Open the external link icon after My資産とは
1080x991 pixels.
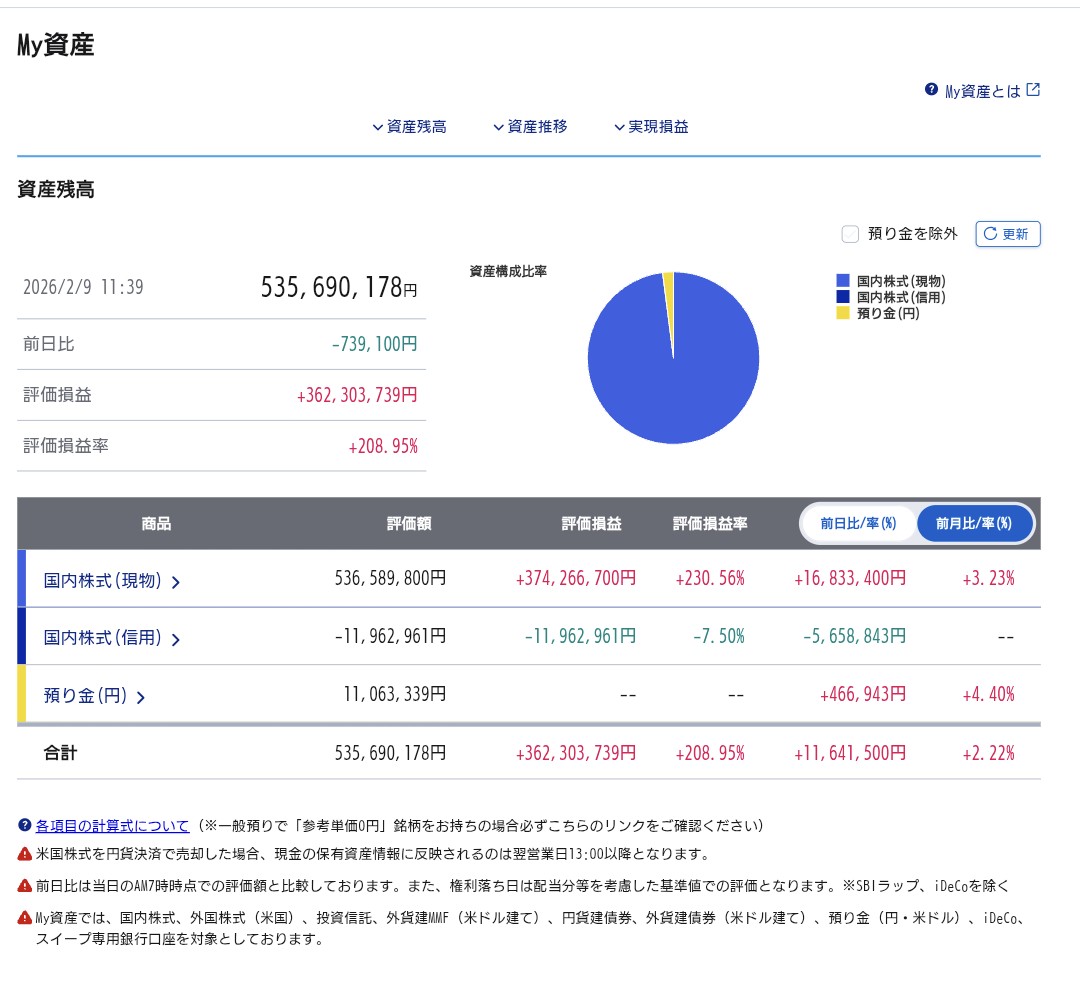(1033, 90)
